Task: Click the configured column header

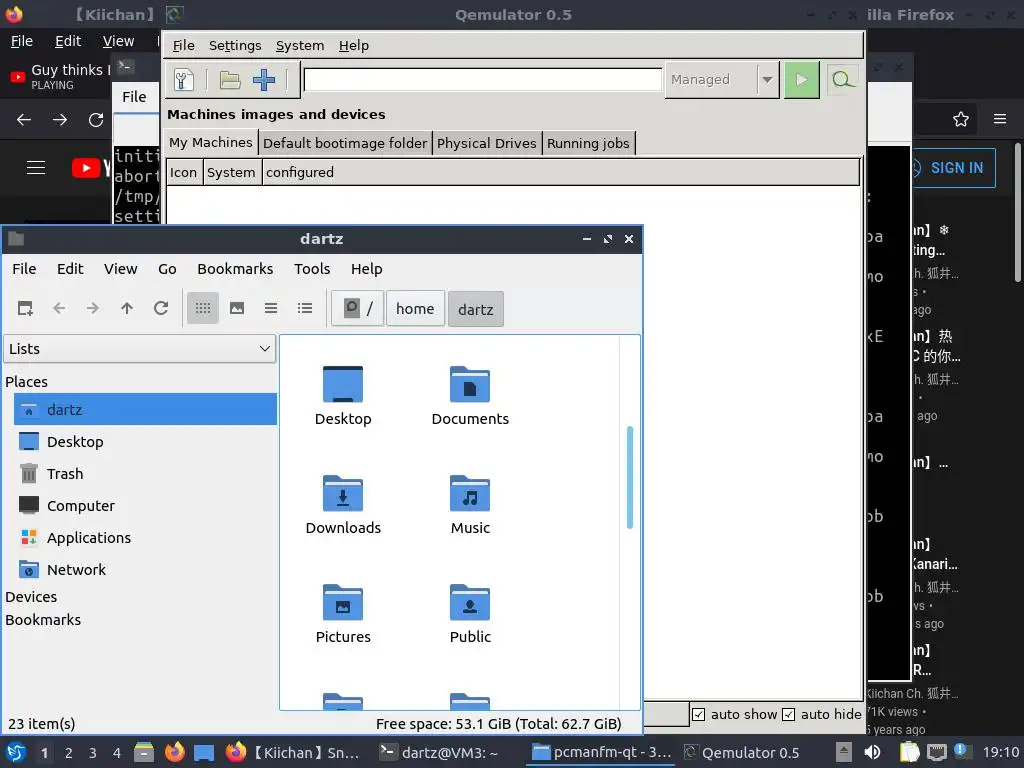Action: click(x=560, y=172)
